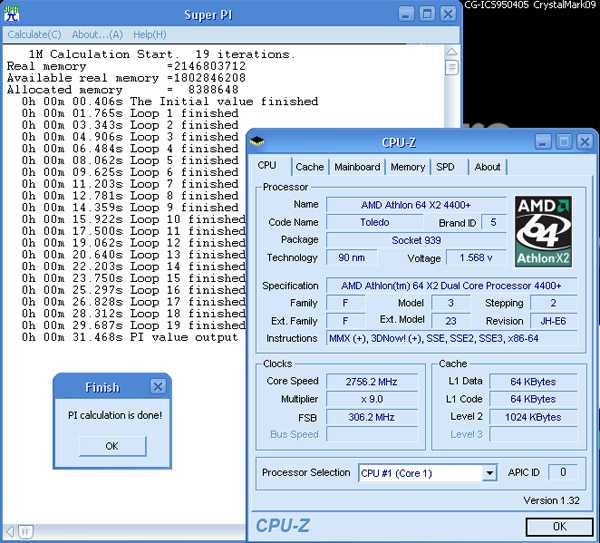Click the '1M Calculation Start' line

(x=162, y=54)
